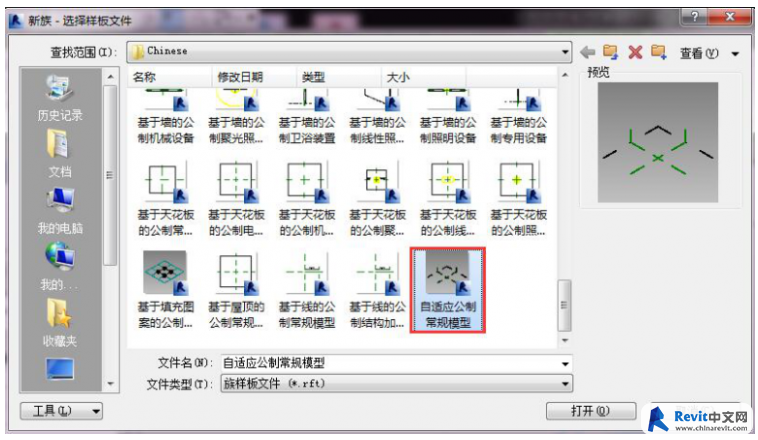
Task: Select 基于天花板的公制线 template
Action: tap(448, 199)
